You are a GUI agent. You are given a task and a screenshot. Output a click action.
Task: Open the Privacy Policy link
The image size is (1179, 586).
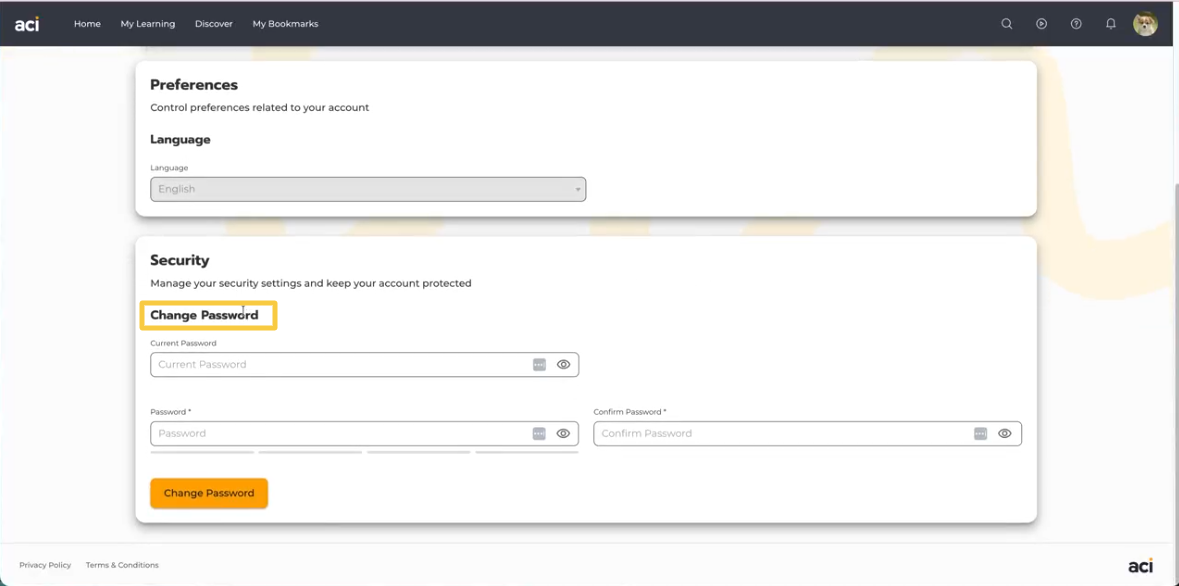(45, 565)
